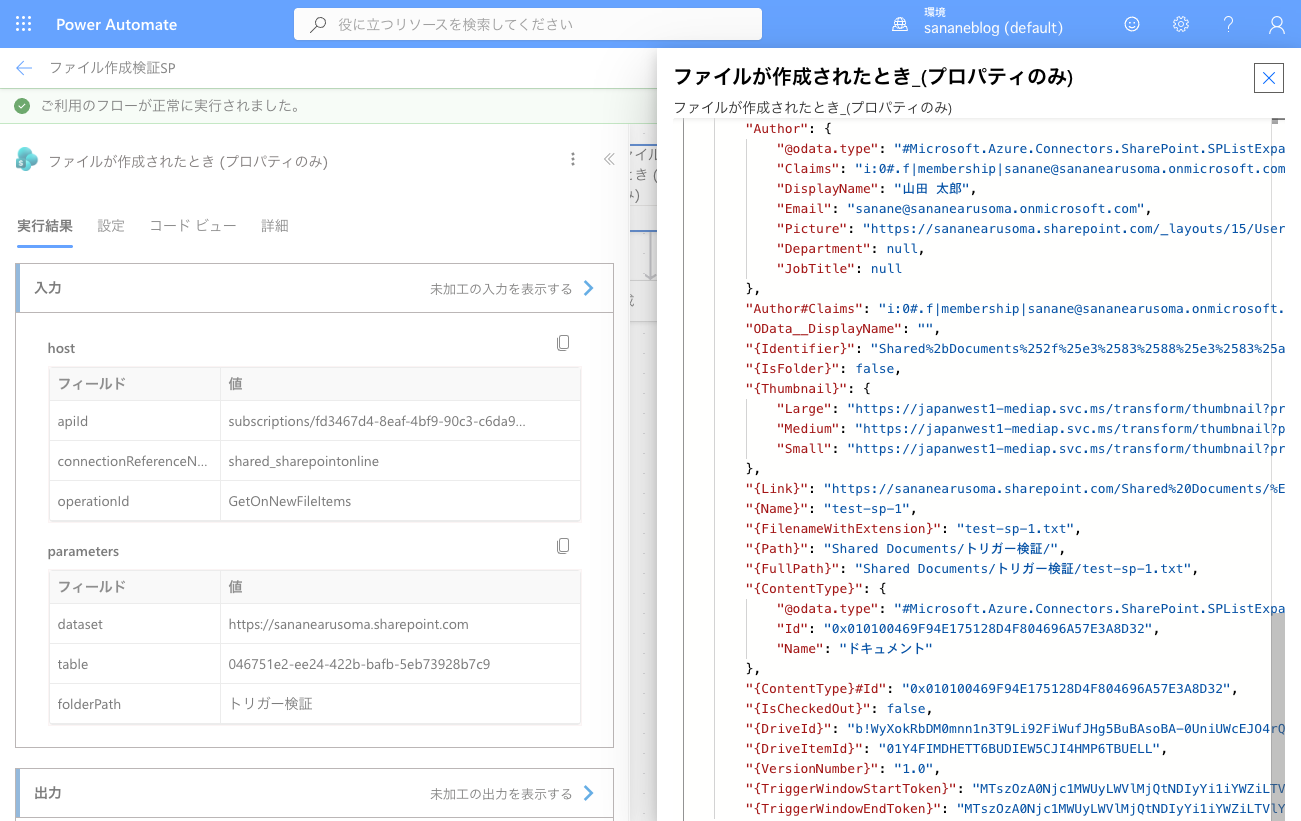Click the ファイル作成検証SP flow name
Screen dimensions: 1301x821
[113, 68]
